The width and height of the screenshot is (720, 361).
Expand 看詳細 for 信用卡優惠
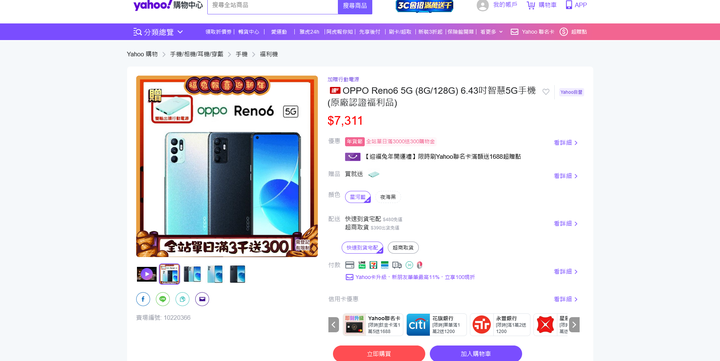(x=566, y=299)
